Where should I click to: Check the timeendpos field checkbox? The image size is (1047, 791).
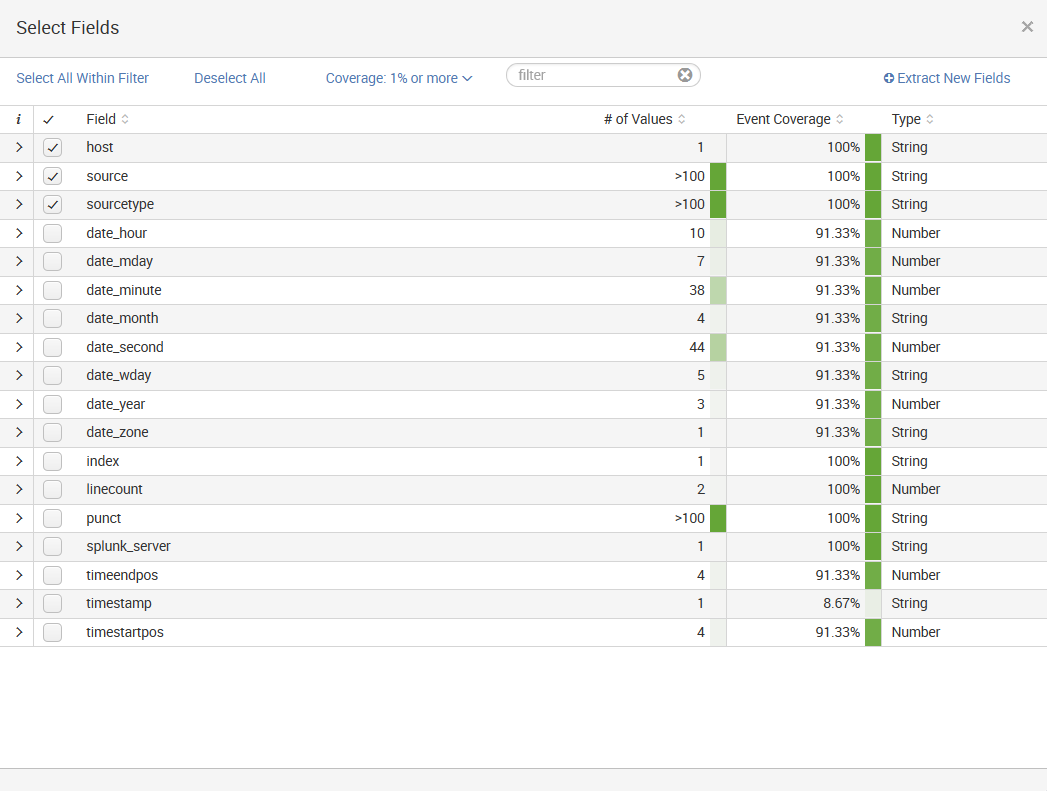(52, 575)
